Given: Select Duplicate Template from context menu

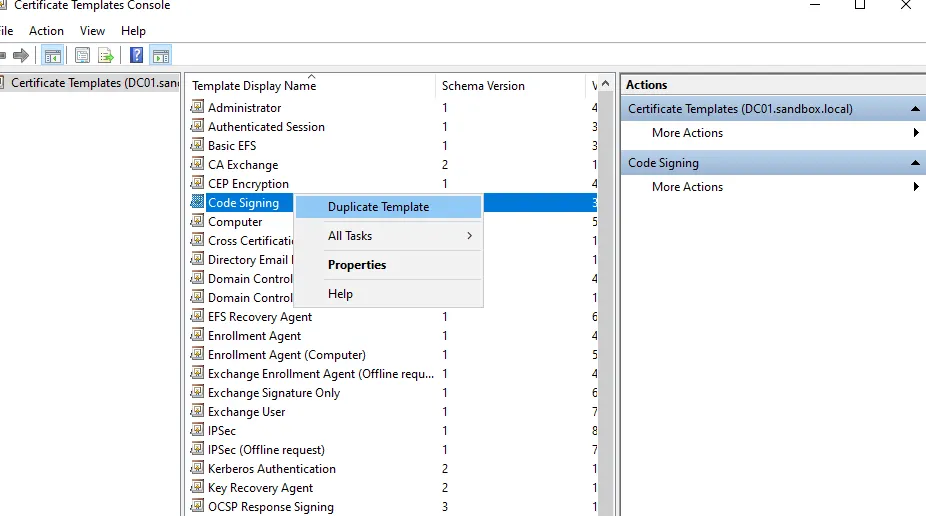Looking at the screenshot, I should click(378, 207).
